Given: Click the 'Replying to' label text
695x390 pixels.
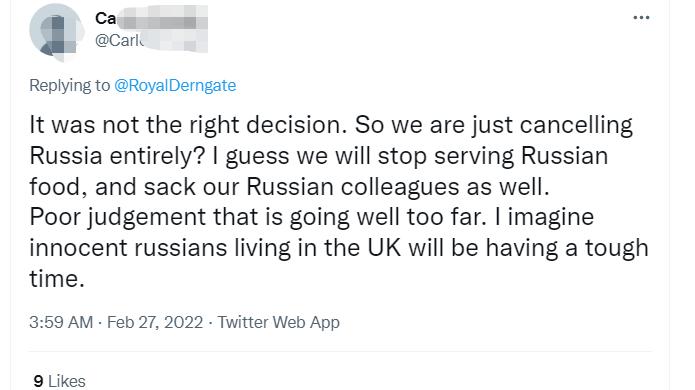Looking at the screenshot, I should click(x=70, y=85).
